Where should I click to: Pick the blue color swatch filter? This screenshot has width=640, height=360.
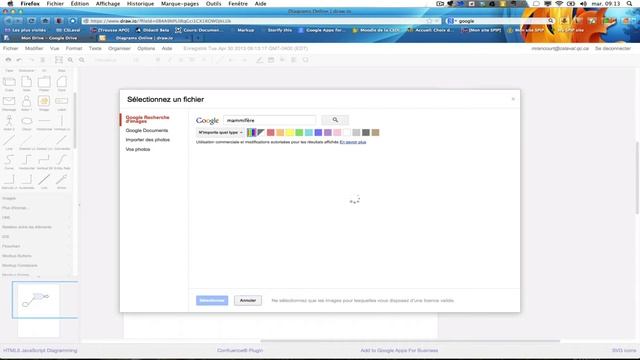pos(318,132)
